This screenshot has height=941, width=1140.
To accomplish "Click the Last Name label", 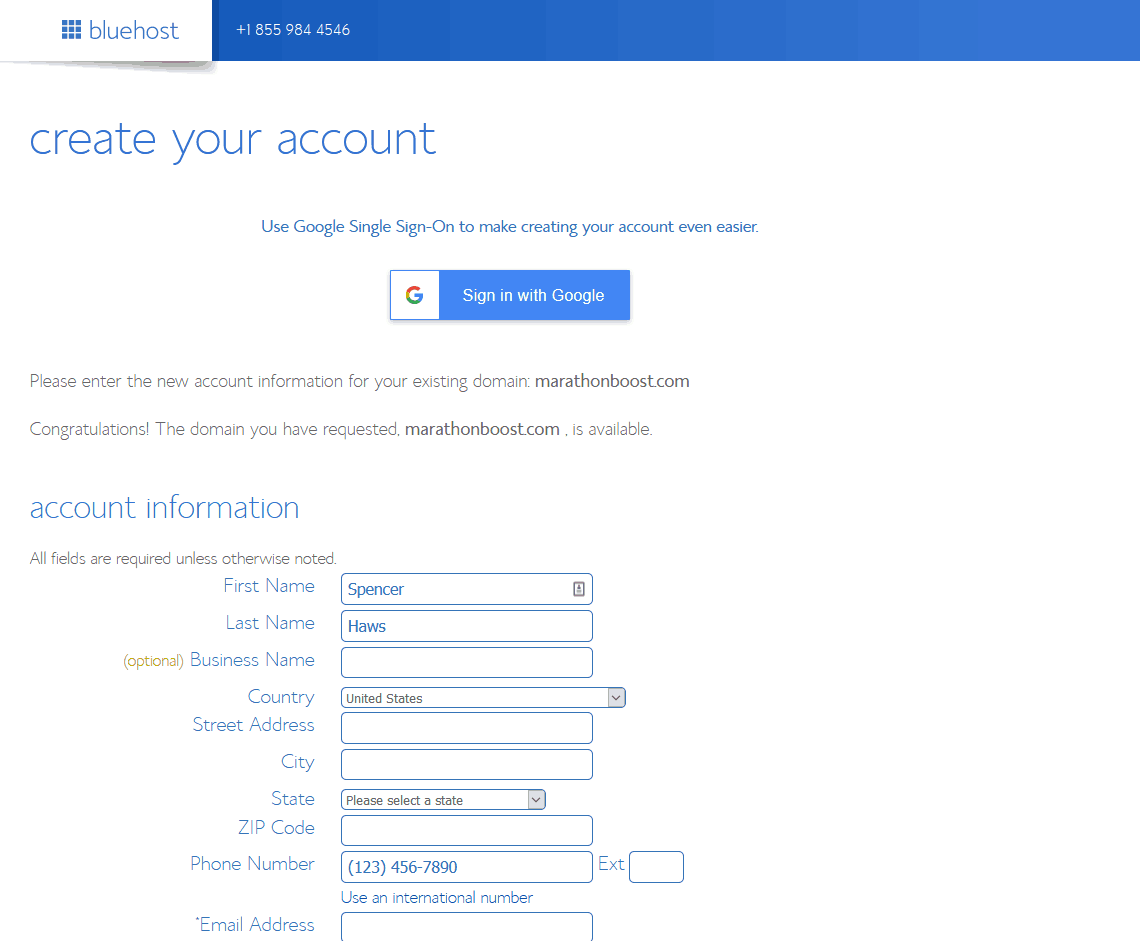I will click(270, 622).
